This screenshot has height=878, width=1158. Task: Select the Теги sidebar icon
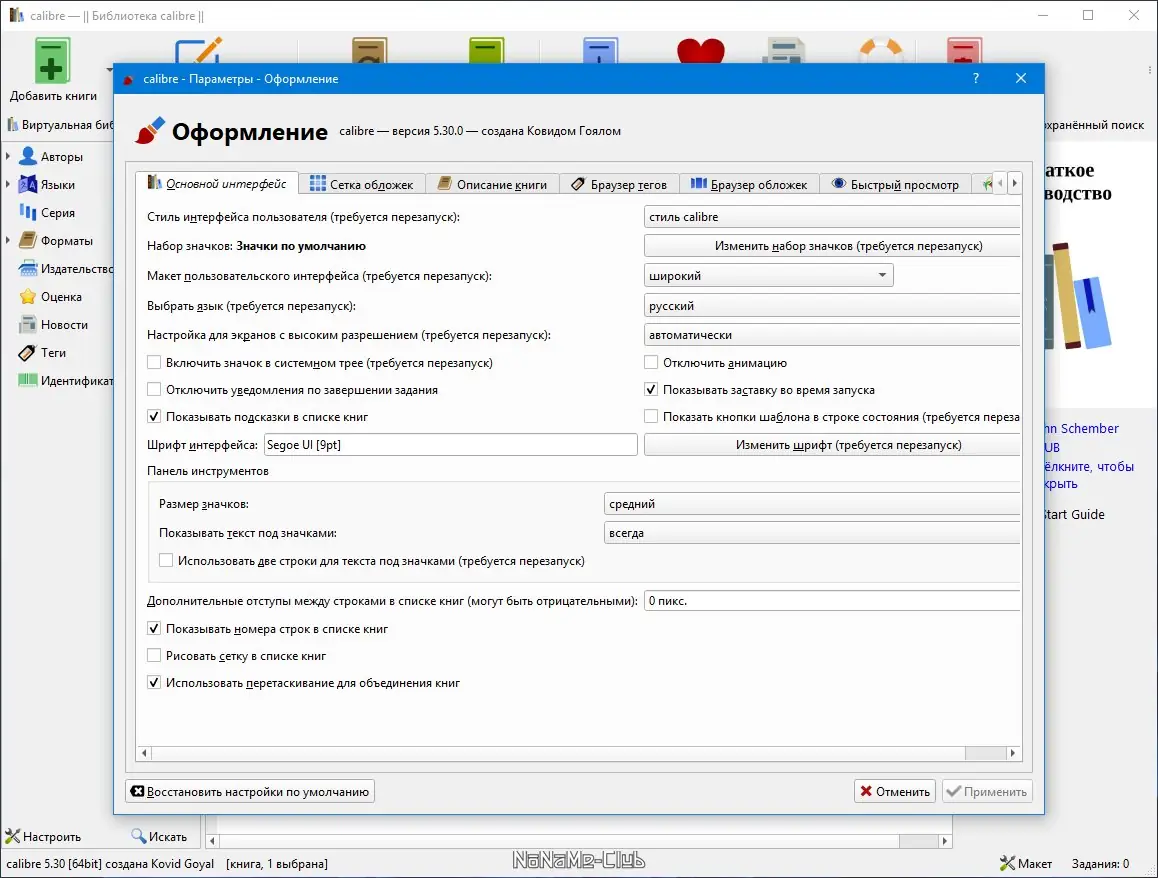tap(27, 352)
